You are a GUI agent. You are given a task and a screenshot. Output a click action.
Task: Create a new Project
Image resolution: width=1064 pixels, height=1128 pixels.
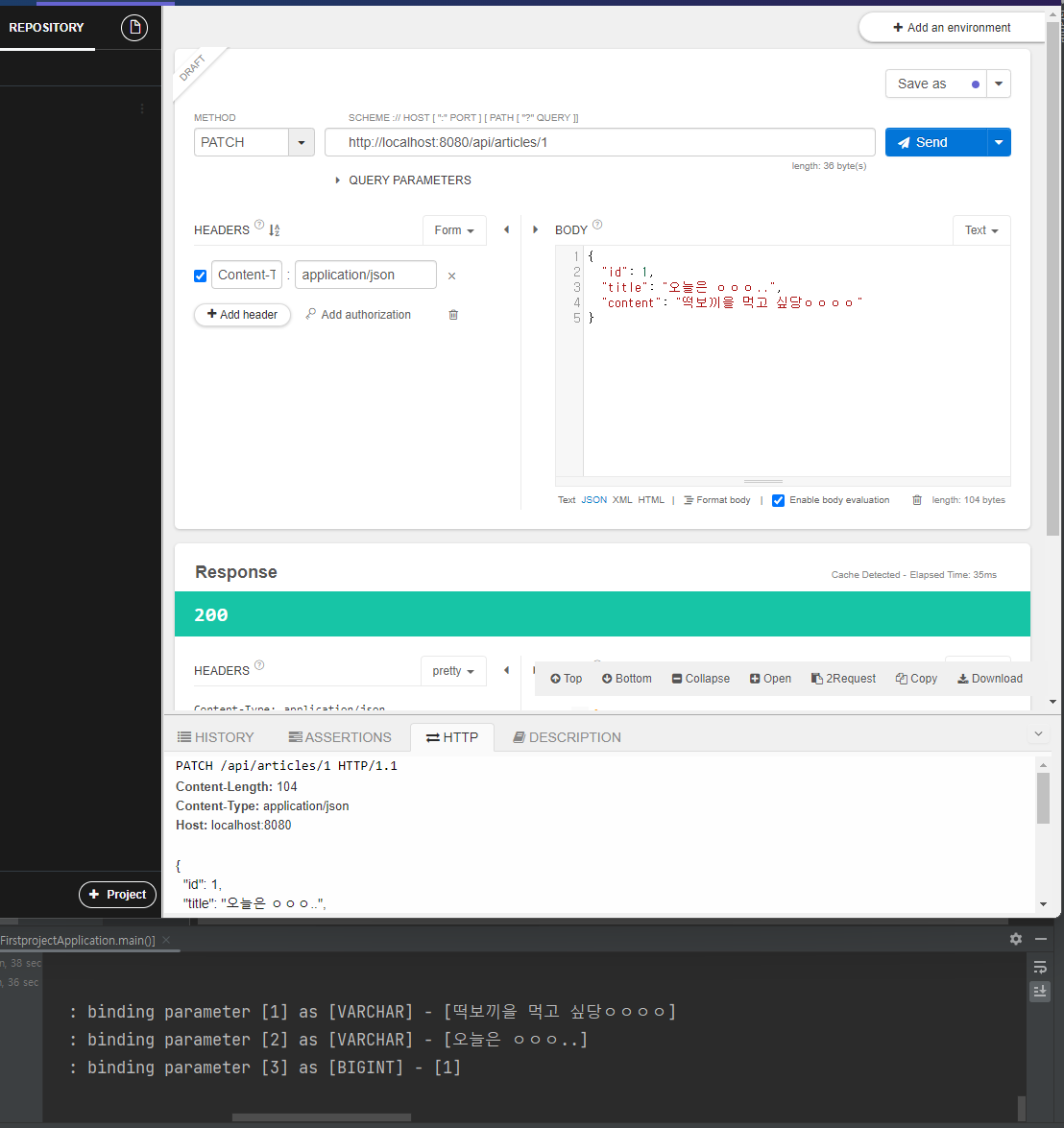[117, 894]
